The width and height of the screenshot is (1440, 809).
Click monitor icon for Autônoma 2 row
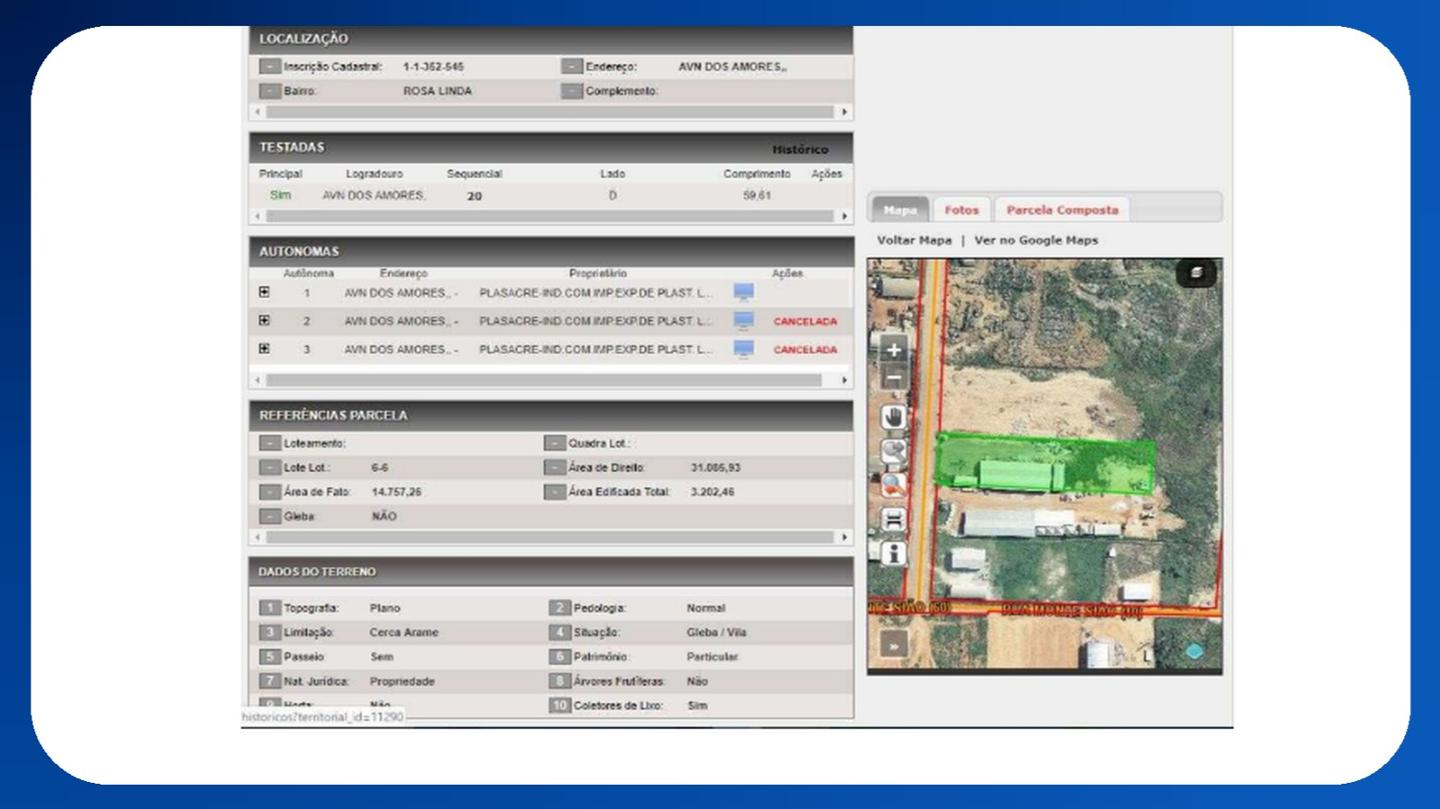click(x=744, y=321)
